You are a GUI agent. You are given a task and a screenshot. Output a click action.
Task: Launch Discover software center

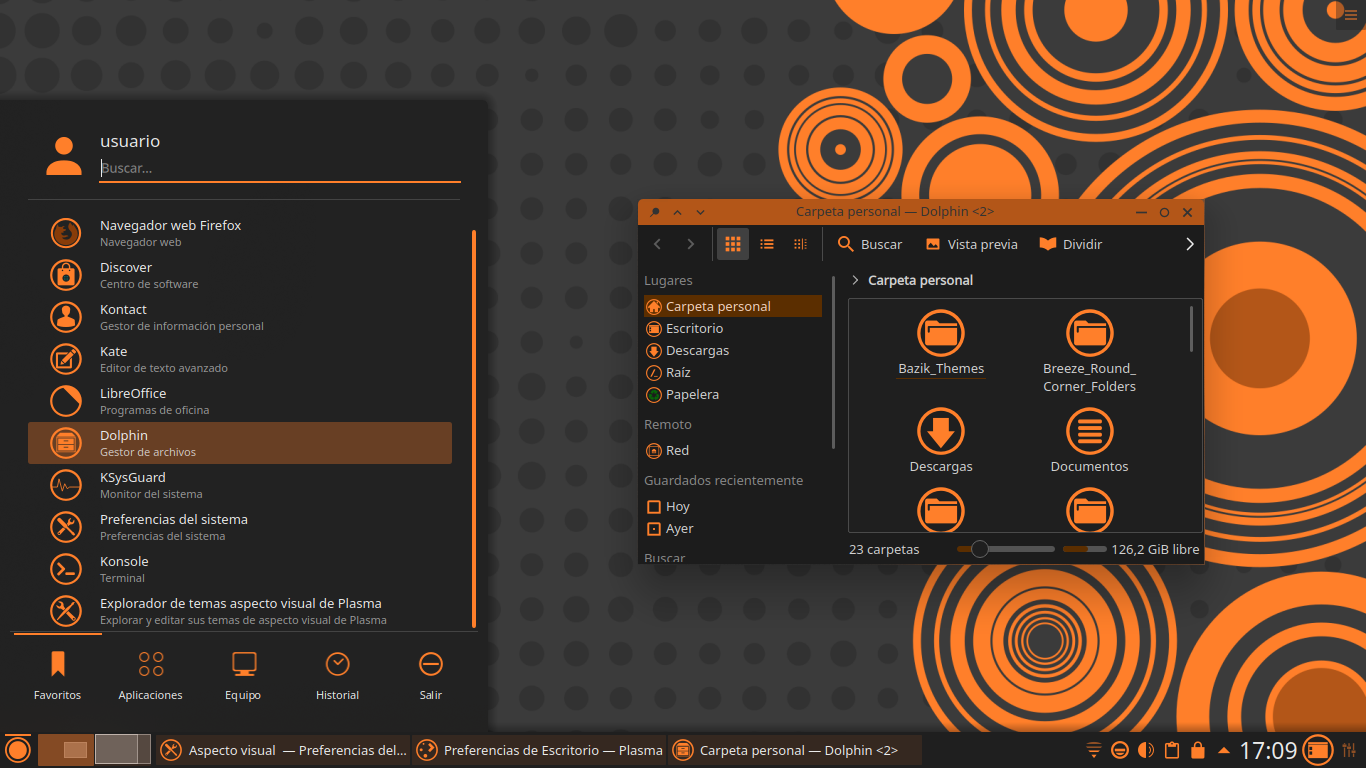(x=240, y=275)
